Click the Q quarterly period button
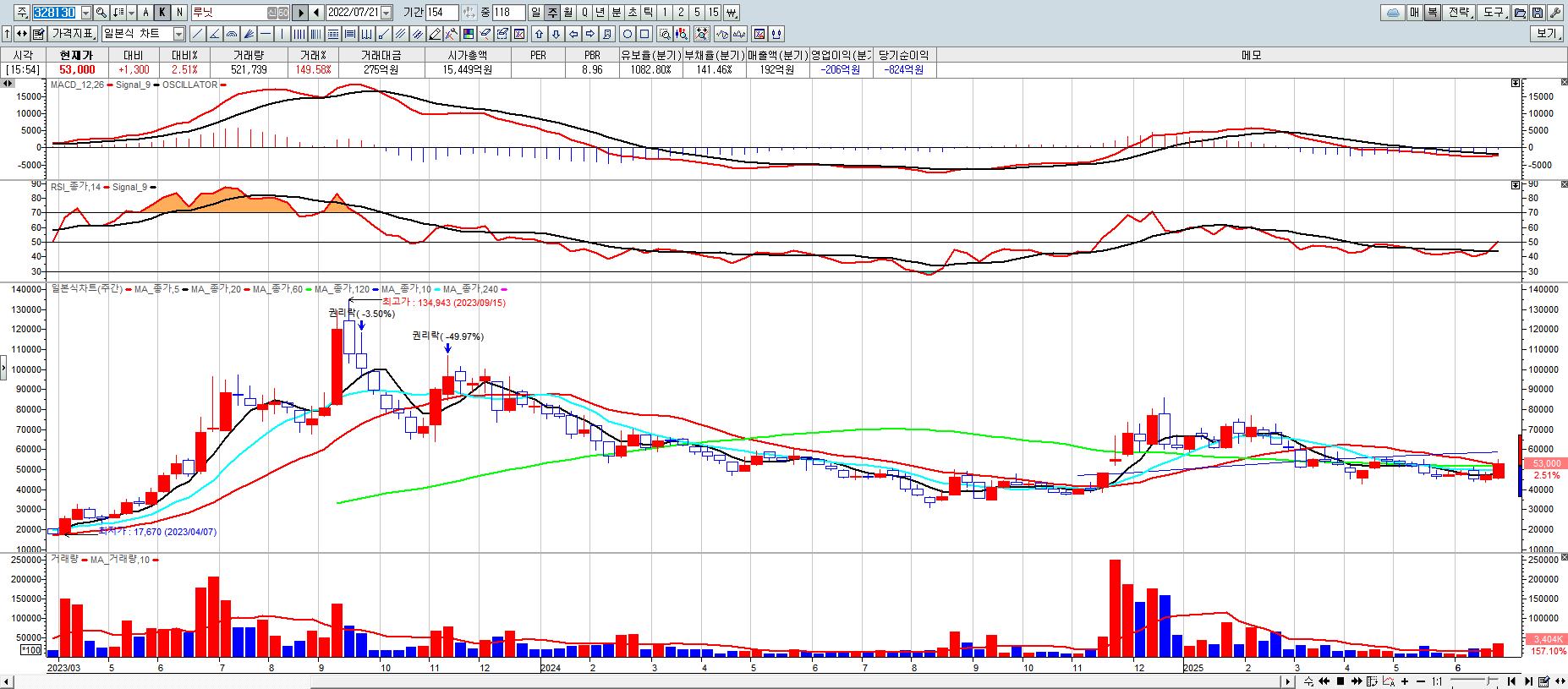The height and width of the screenshot is (689, 1568). (x=584, y=13)
